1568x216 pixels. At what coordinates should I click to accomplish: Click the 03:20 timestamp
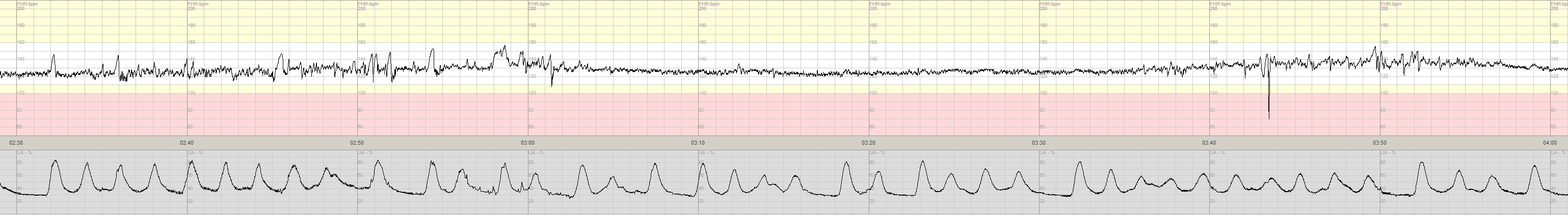(869, 143)
